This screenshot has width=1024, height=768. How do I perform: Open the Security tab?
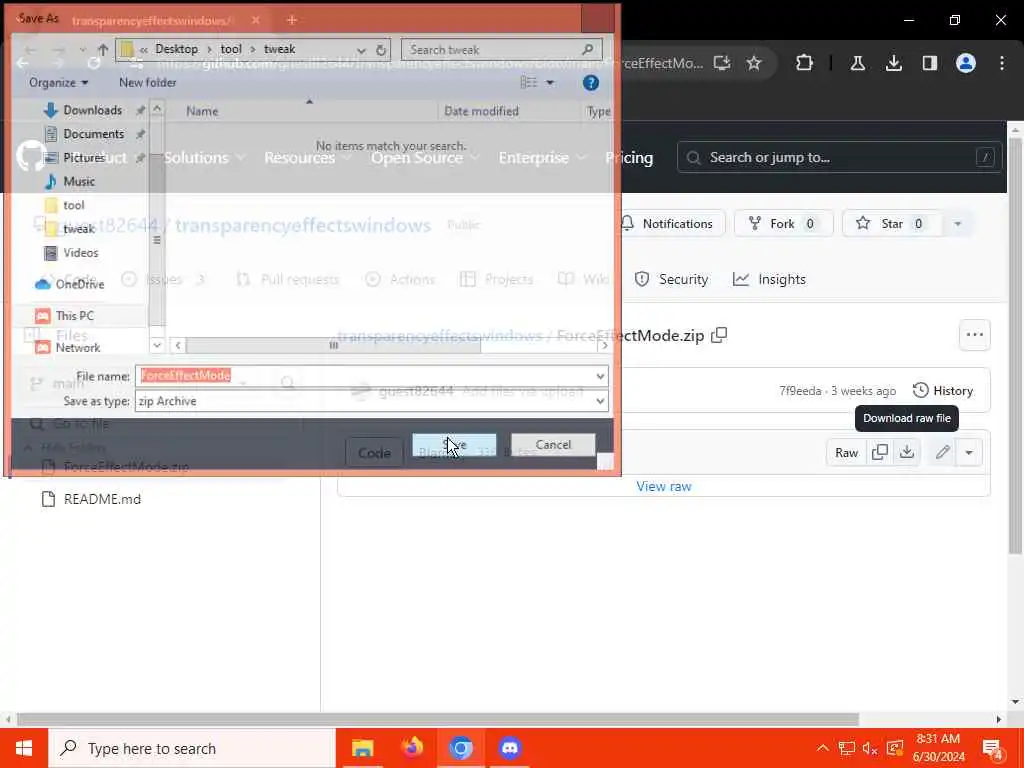(x=671, y=280)
